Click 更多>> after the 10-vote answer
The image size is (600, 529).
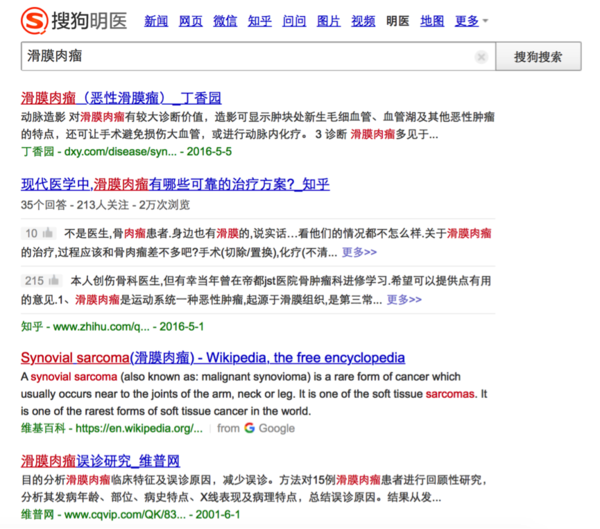point(359,252)
